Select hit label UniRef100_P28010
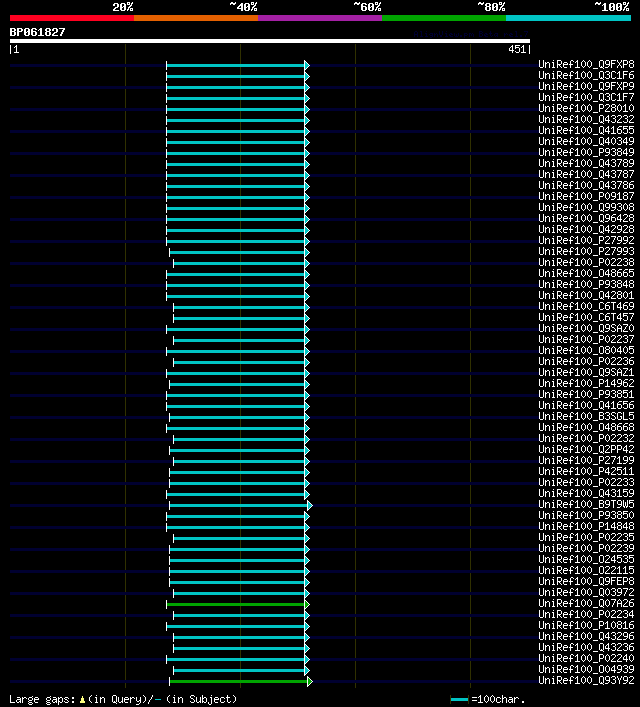This screenshot has width=640, height=707. (x=586, y=108)
